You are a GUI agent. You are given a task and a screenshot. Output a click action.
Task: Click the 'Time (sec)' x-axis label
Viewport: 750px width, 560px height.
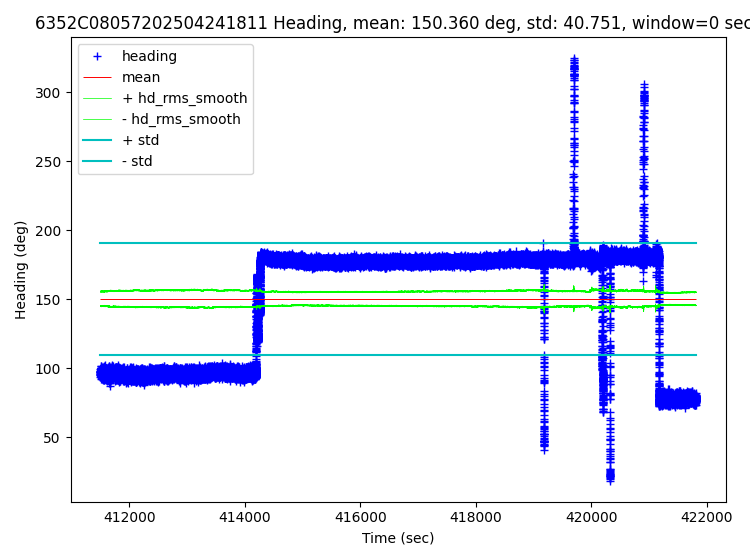click(398, 538)
